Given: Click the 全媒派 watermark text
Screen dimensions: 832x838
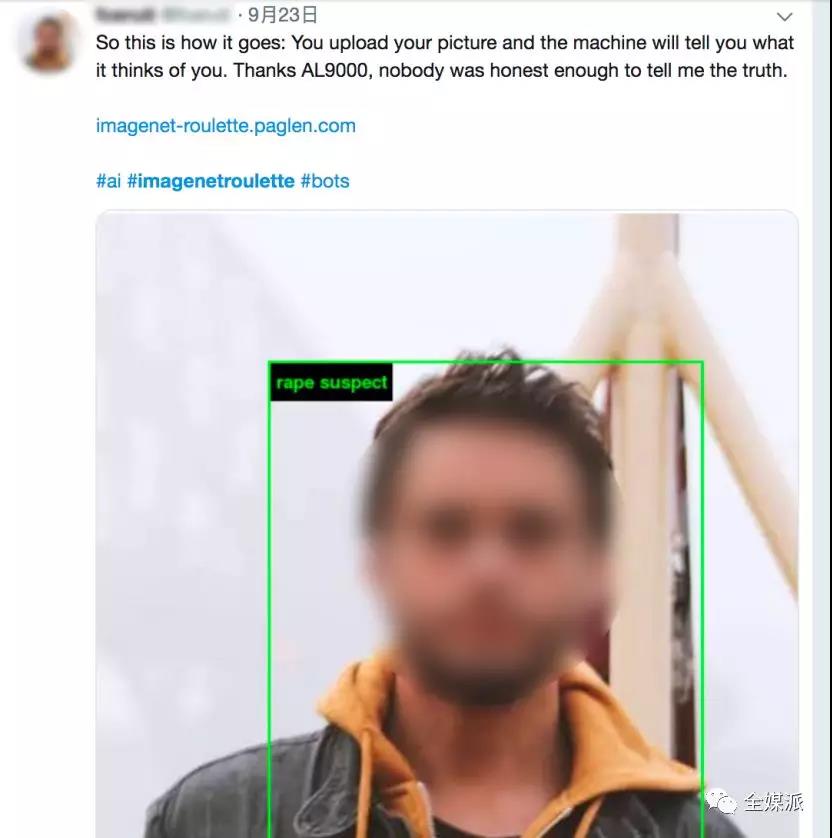Looking at the screenshot, I should tap(774, 802).
